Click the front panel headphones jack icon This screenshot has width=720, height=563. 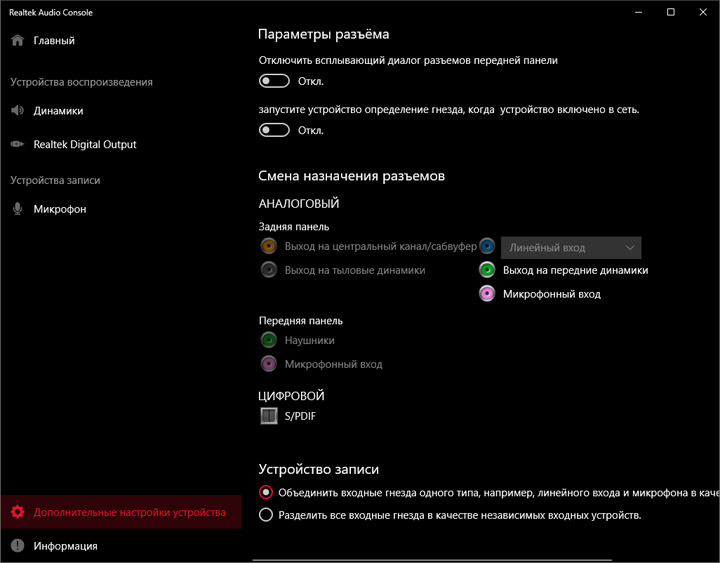(268, 340)
